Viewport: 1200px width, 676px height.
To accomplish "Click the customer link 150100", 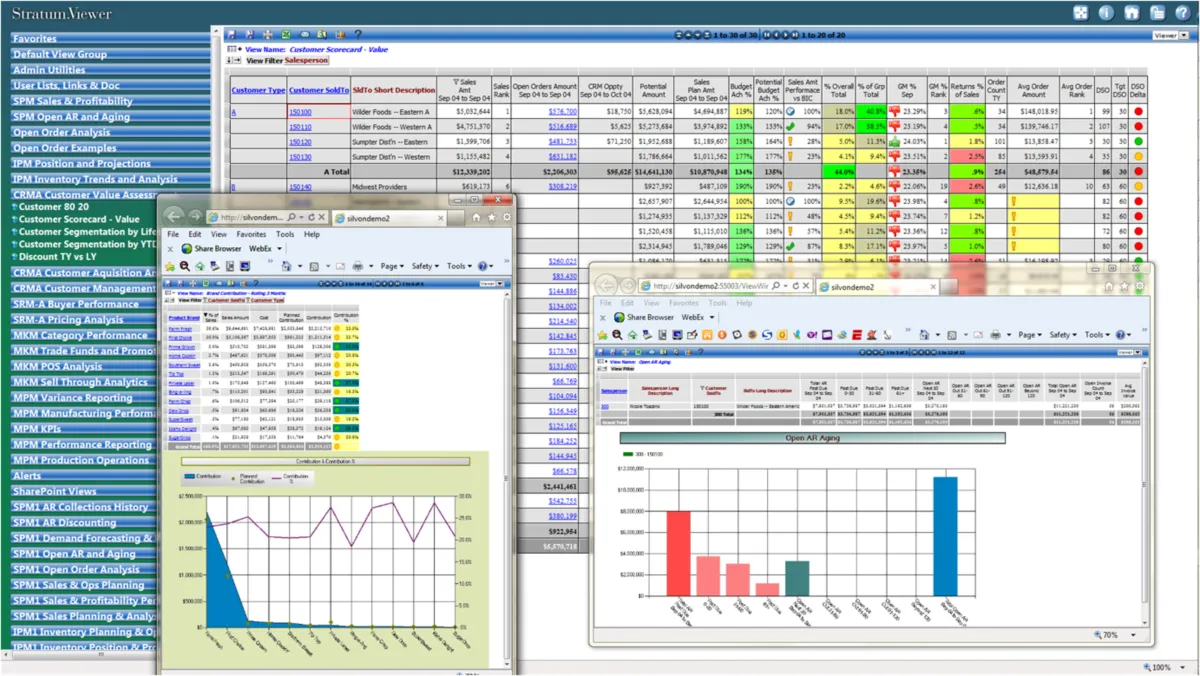I will tap(300, 112).
